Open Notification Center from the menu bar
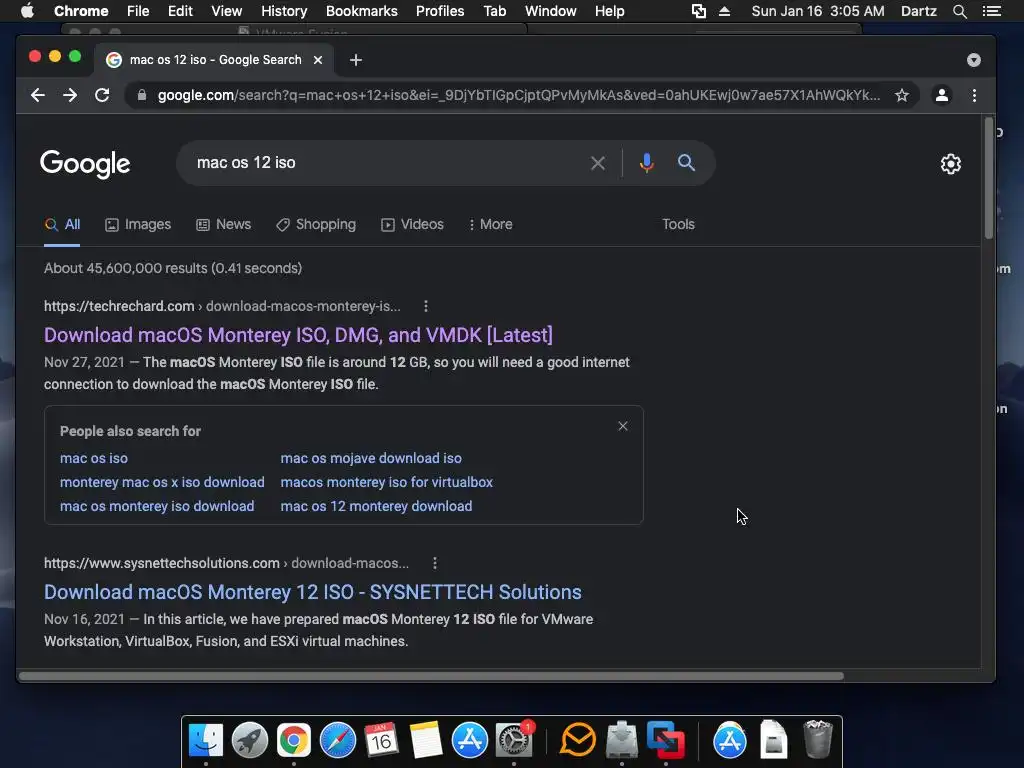Screen dimensions: 1024x768 pyautogui.click(x=991, y=11)
